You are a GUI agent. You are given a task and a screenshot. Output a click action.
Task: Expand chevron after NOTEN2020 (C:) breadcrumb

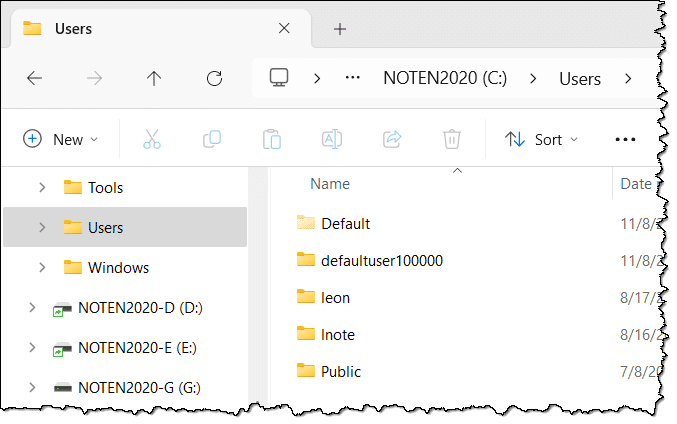pyautogui.click(x=533, y=79)
